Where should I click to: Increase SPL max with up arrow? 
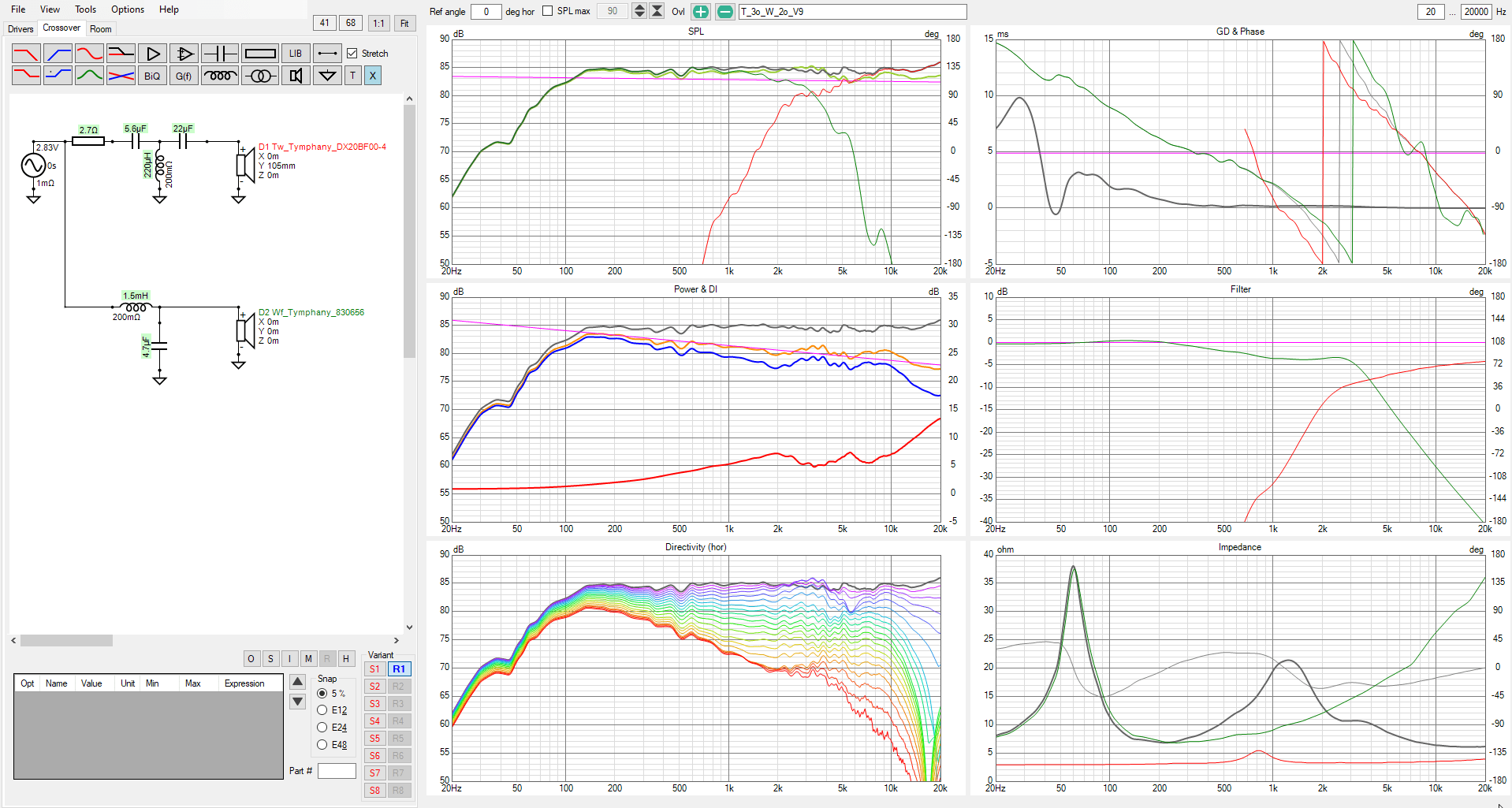pyautogui.click(x=639, y=8)
